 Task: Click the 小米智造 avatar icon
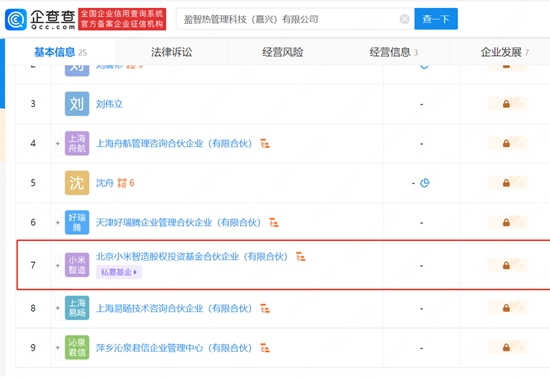pos(77,265)
